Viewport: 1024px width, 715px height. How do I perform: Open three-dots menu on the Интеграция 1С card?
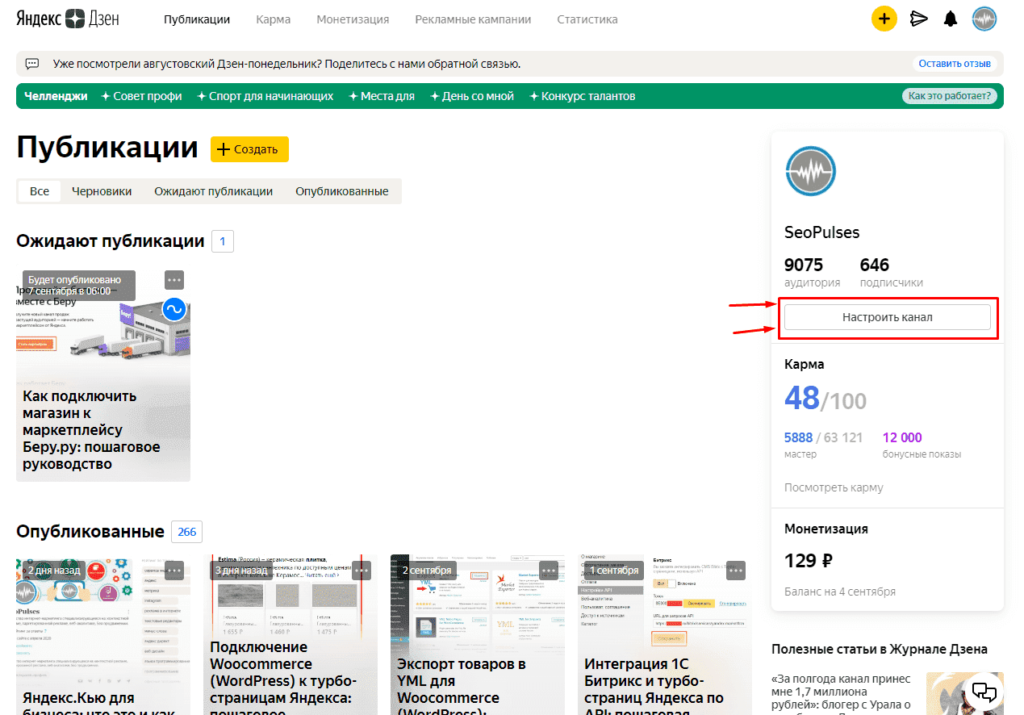tap(736, 571)
